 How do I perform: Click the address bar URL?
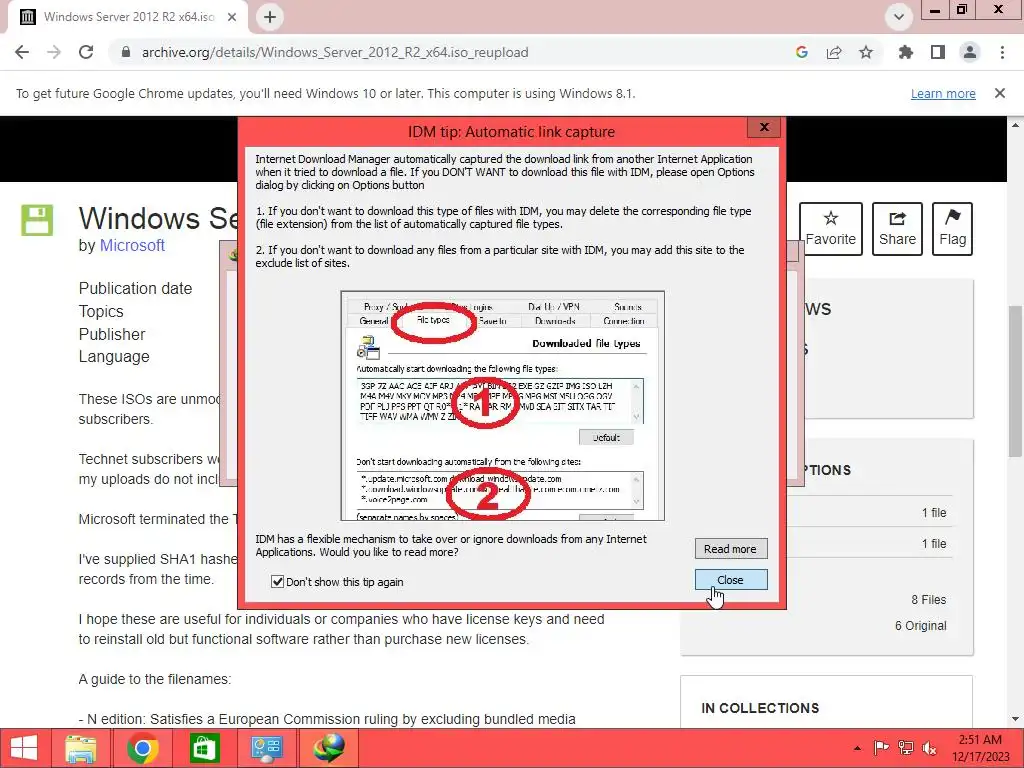tap(335, 52)
